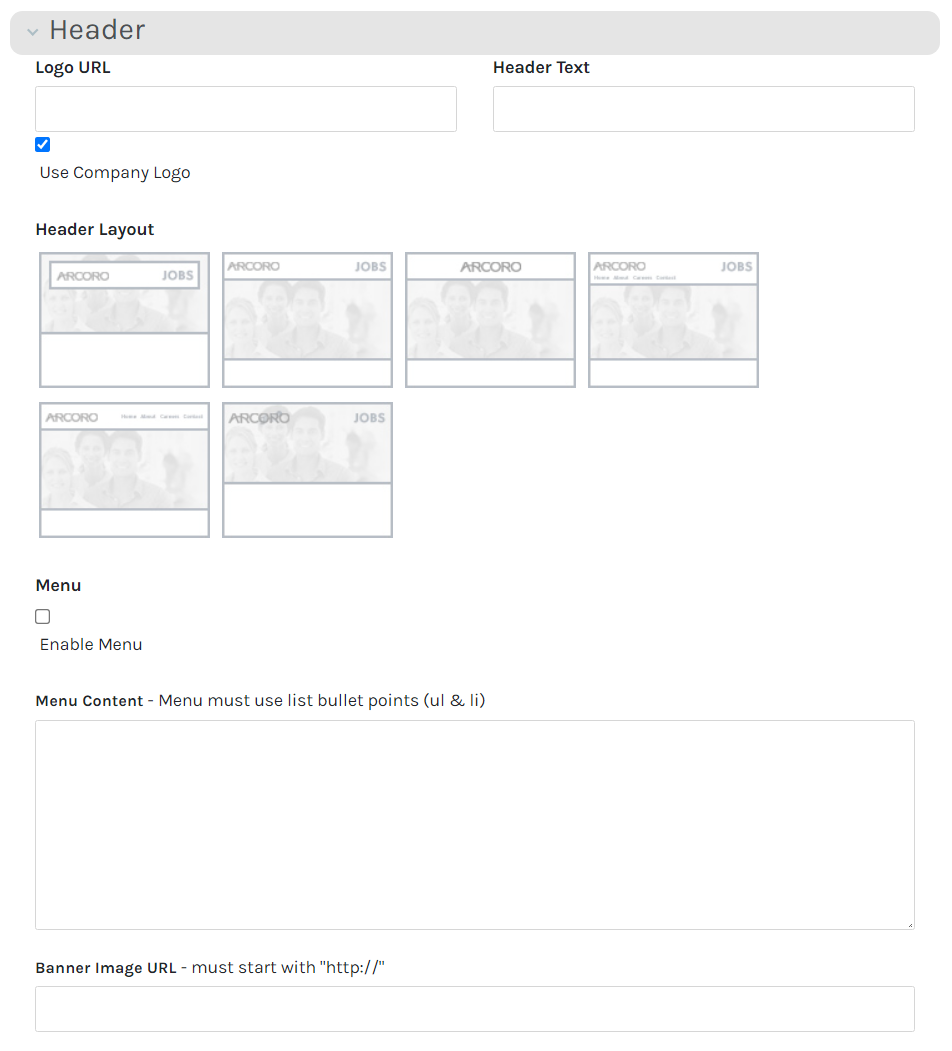Focus the Logo URL input field

245,109
